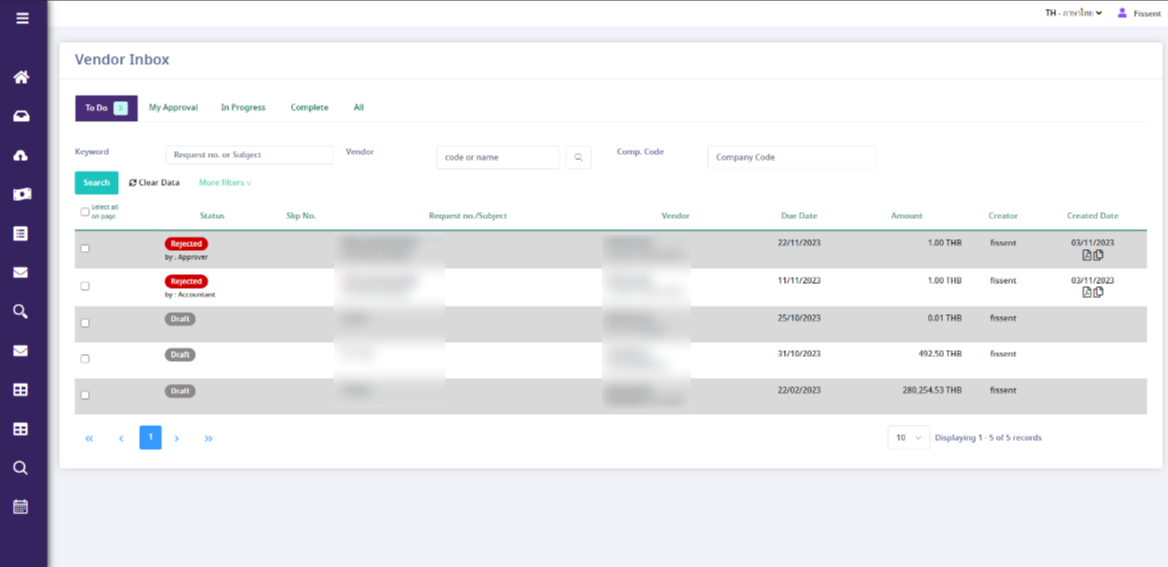This screenshot has height=567, width=1168.
Task: Check the 'Select all on page' checkbox
Action: (x=85, y=211)
